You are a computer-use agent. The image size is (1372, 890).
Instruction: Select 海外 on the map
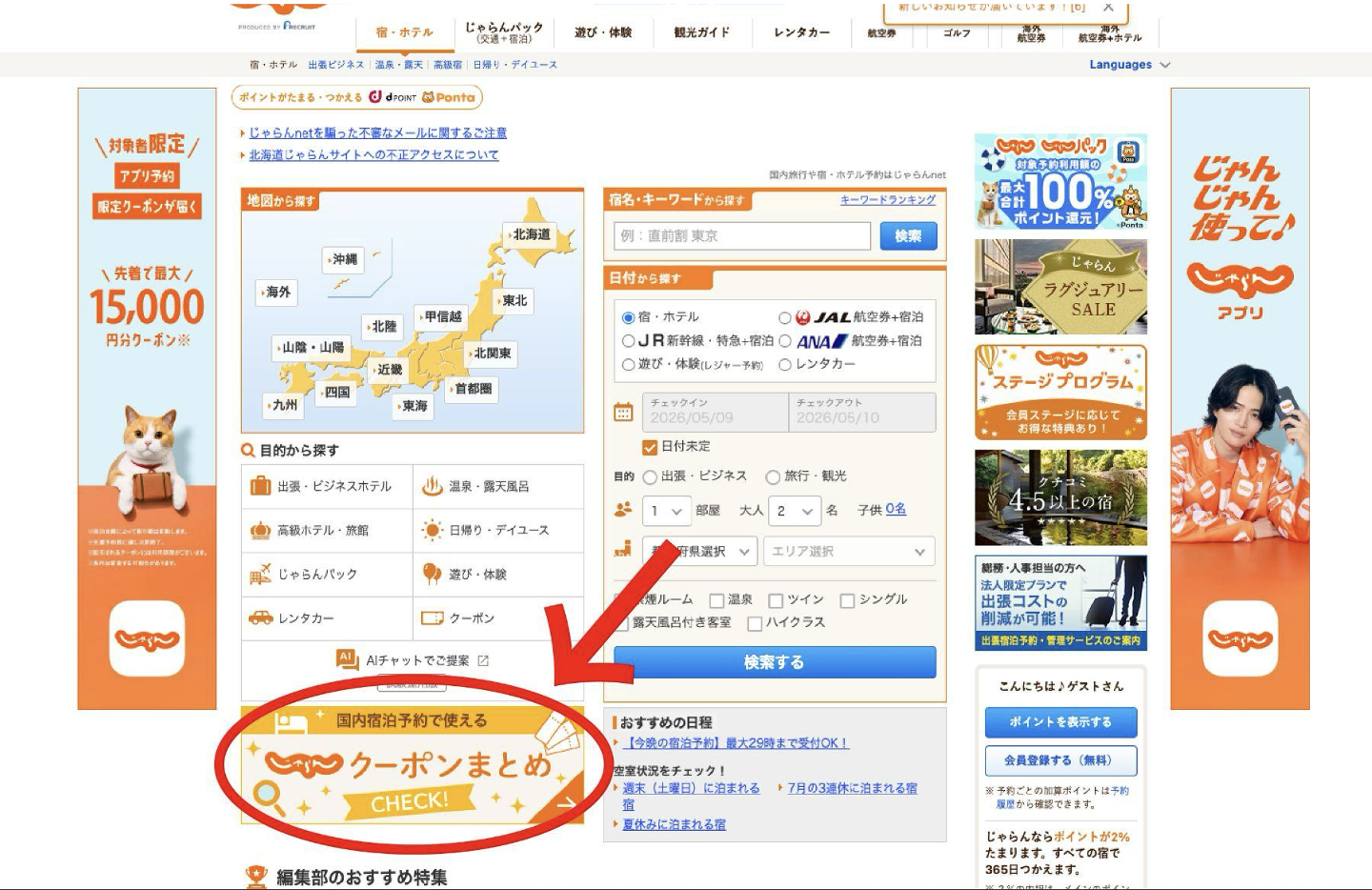click(x=277, y=293)
